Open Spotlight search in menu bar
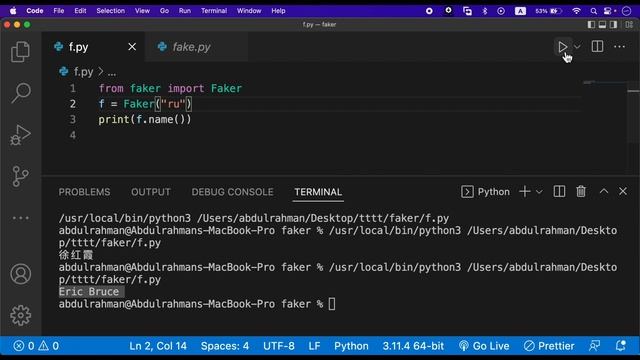Image resolution: width=640 pixels, height=360 pixels. click(x=594, y=11)
